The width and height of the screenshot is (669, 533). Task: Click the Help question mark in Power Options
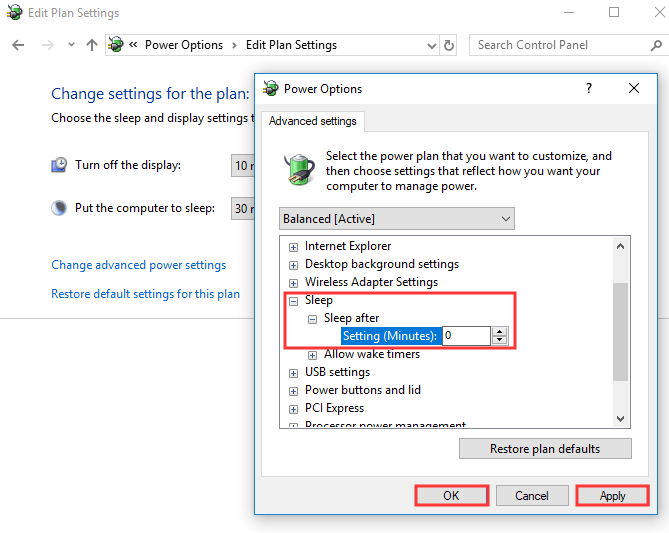tap(588, 89)
